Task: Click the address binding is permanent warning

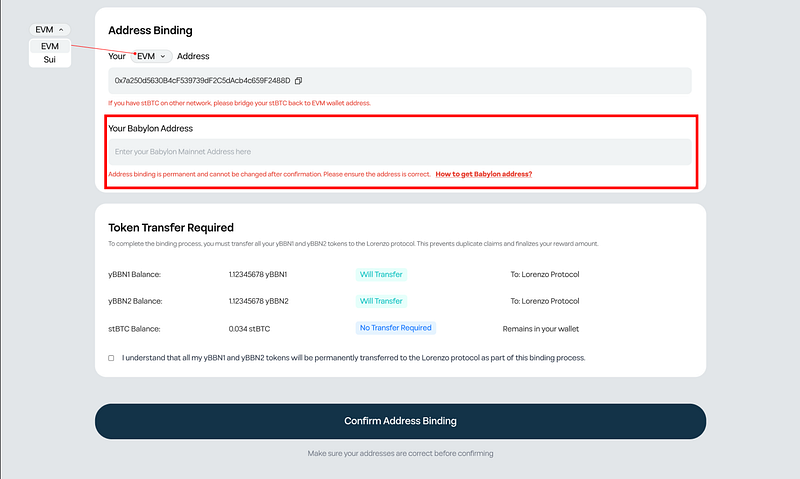Action: pos(269,174)
